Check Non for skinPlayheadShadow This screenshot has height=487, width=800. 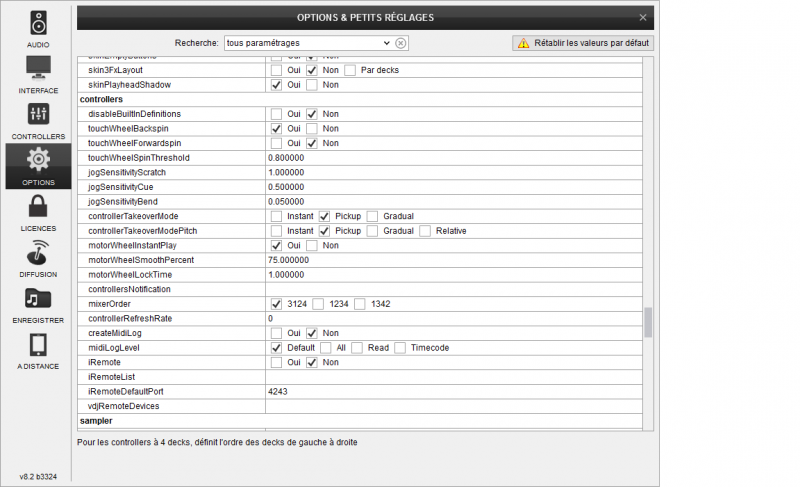(312, 85)
